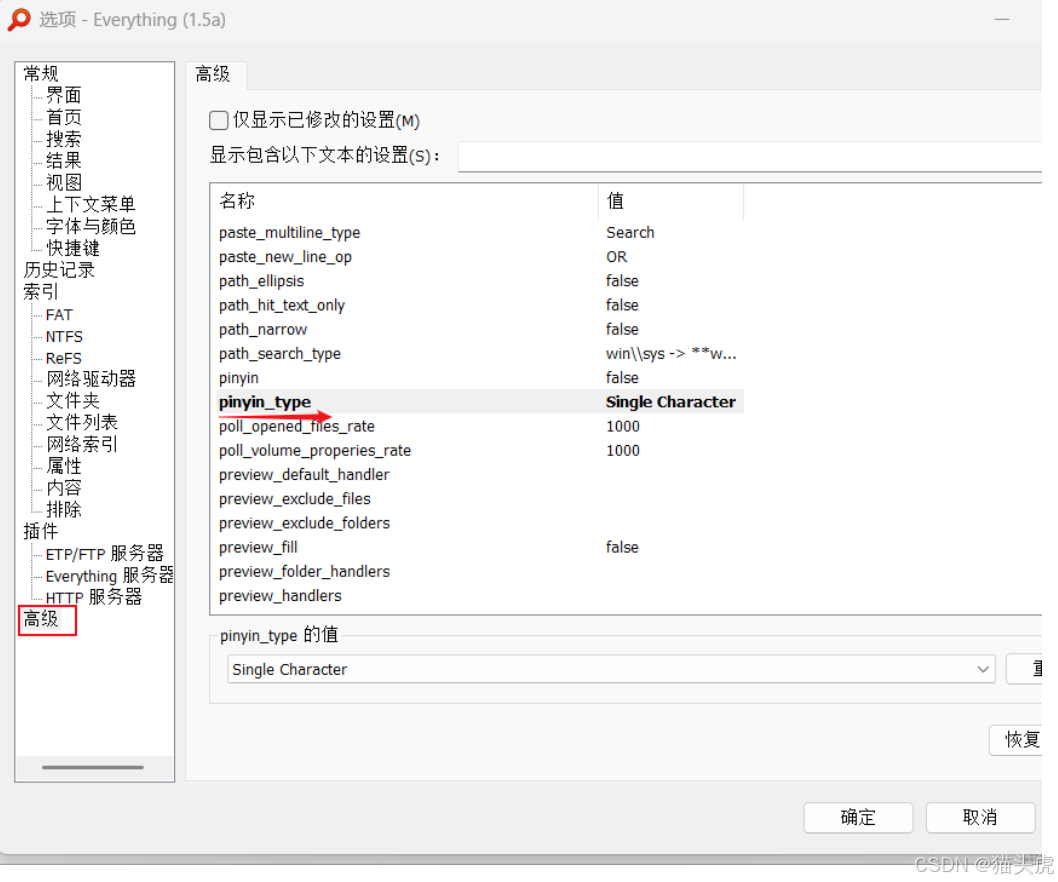
Task: Select the path_search_type setting row
Action: (480, 354)
